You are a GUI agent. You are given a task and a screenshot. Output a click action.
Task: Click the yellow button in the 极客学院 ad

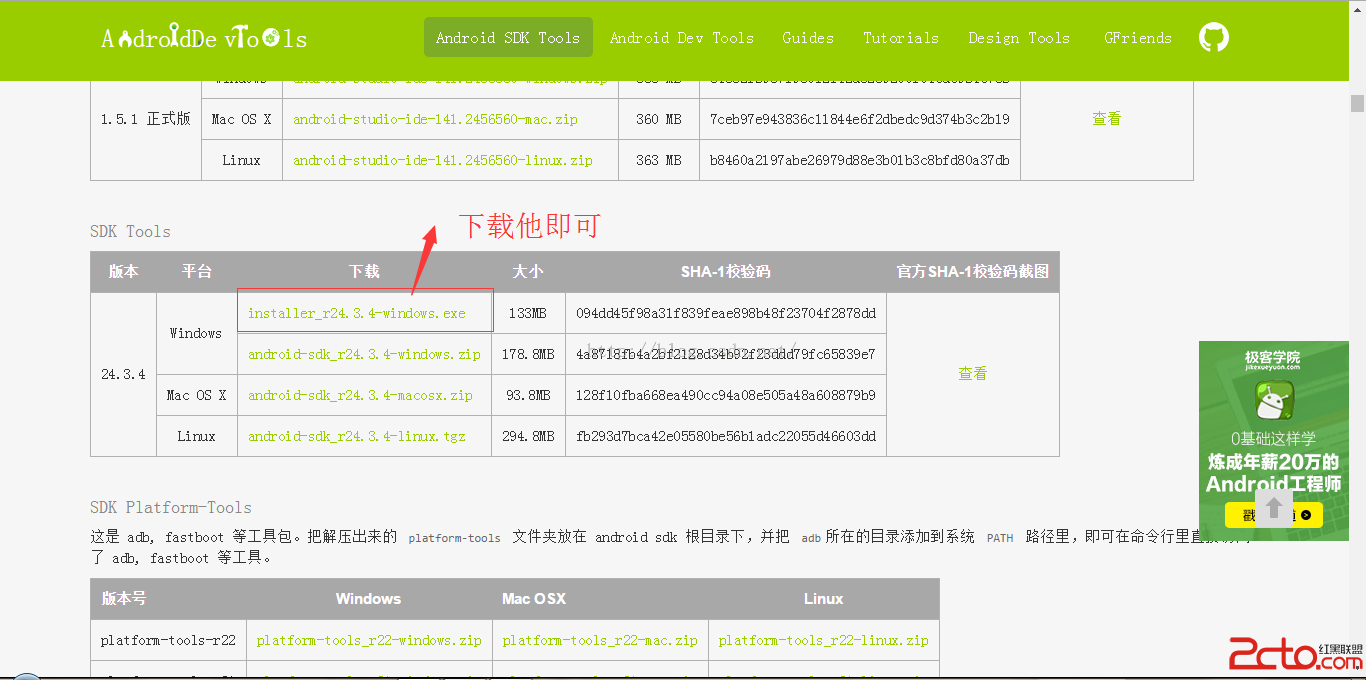tap(1274, 515)
